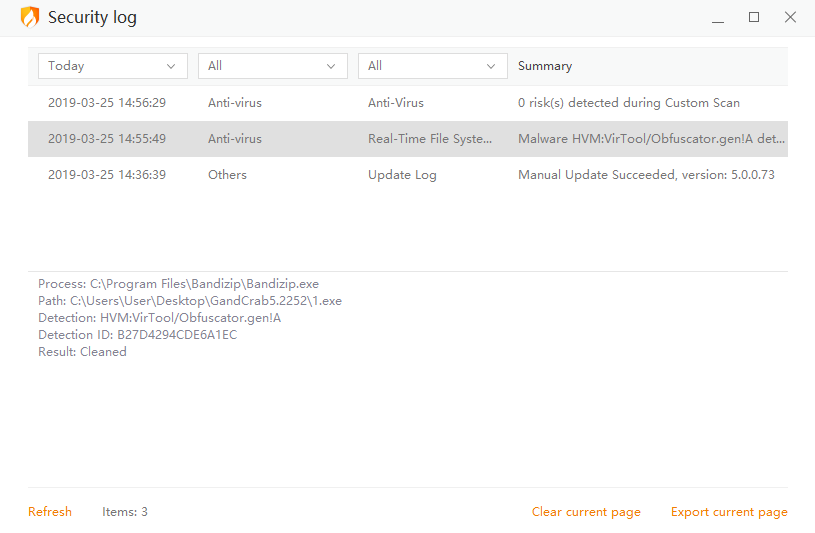Image resolution: width=815 pixels, height=533 pixels.
Task: Click the Real-Time File System cell
Action: point(430,139)
